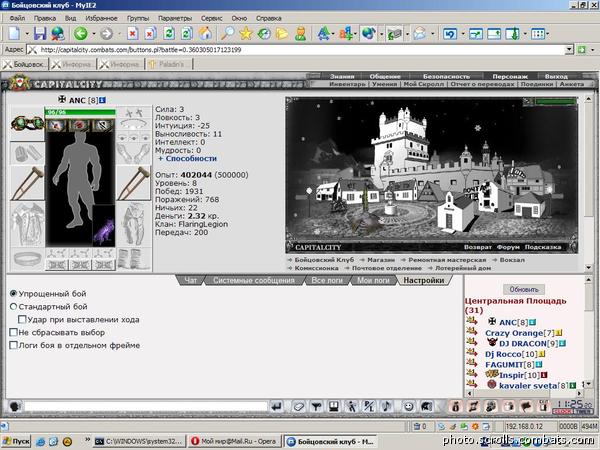Image resolution: width=600 pixels, height=450 pixels.
Task: Click the yellow folder toolbar icon
Action: click(282, 34)
